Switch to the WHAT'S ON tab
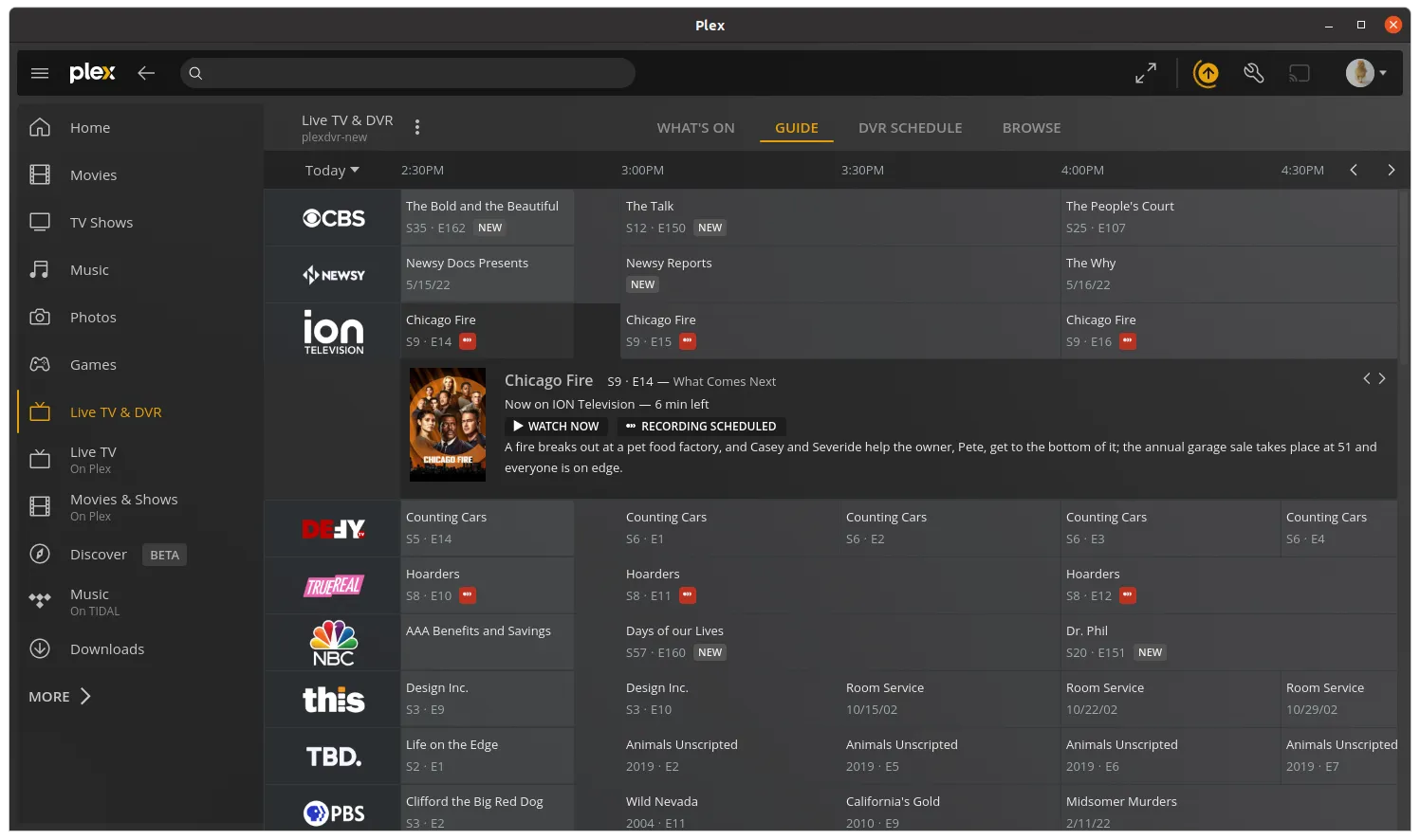The width and height of the screenshot is (1420, 840). click(x=695, y=128)
